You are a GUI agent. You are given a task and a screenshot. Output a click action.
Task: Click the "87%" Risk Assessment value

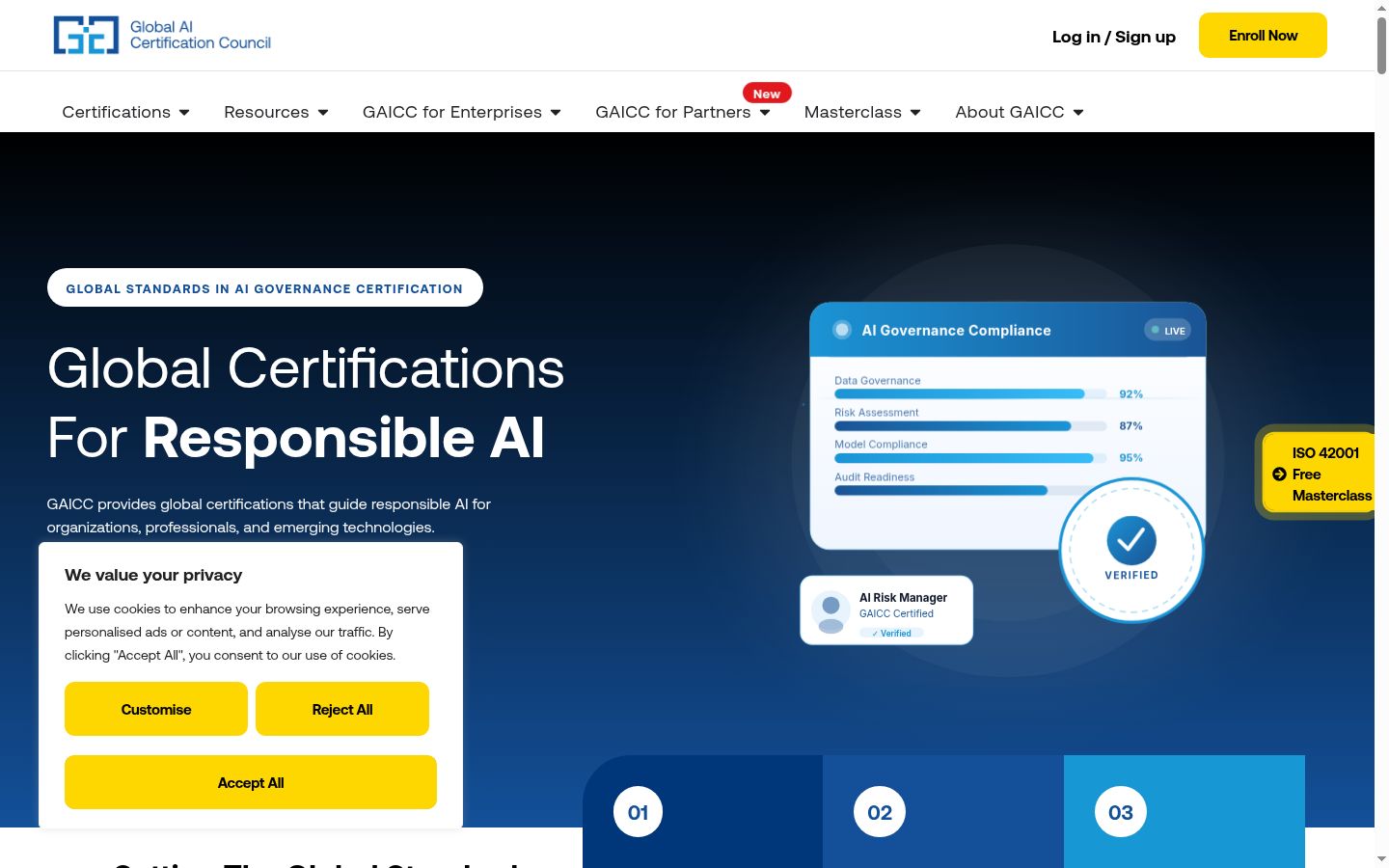(x=1130, y=426)
